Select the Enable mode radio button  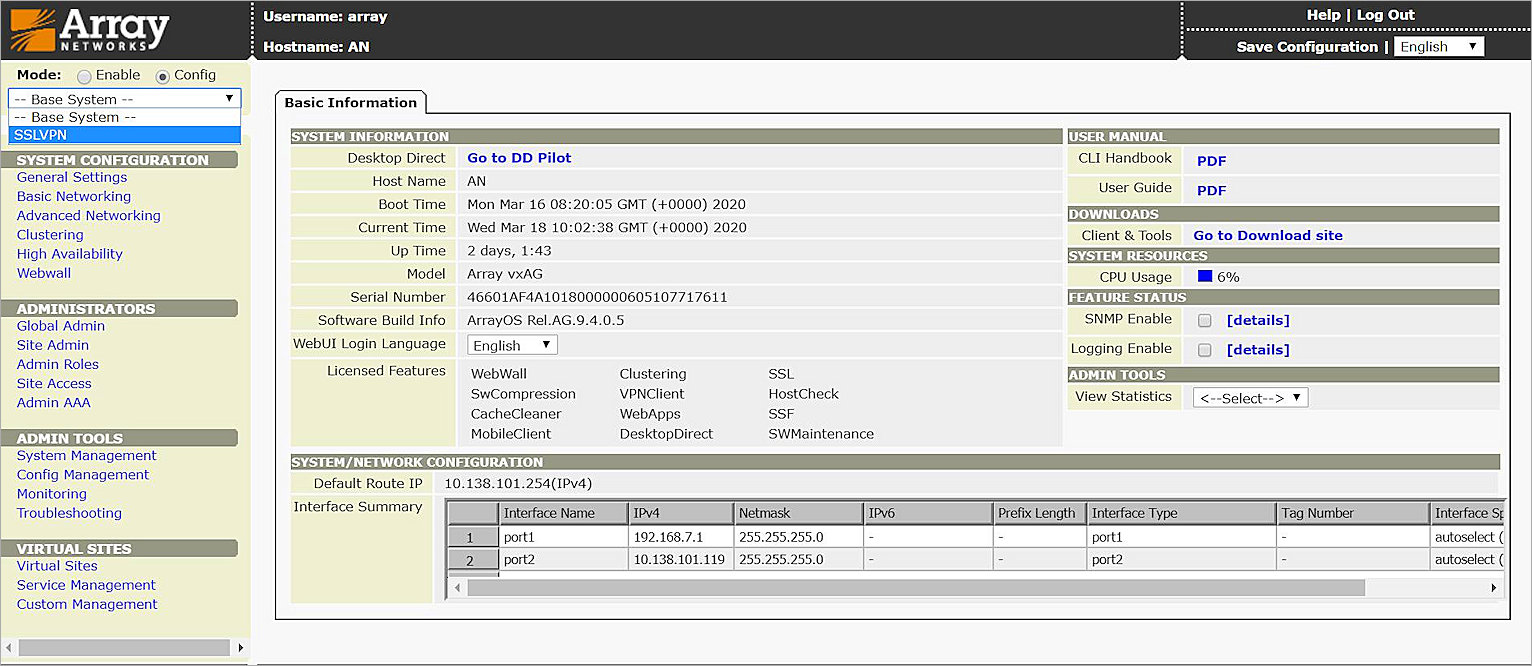coord(84,76)
